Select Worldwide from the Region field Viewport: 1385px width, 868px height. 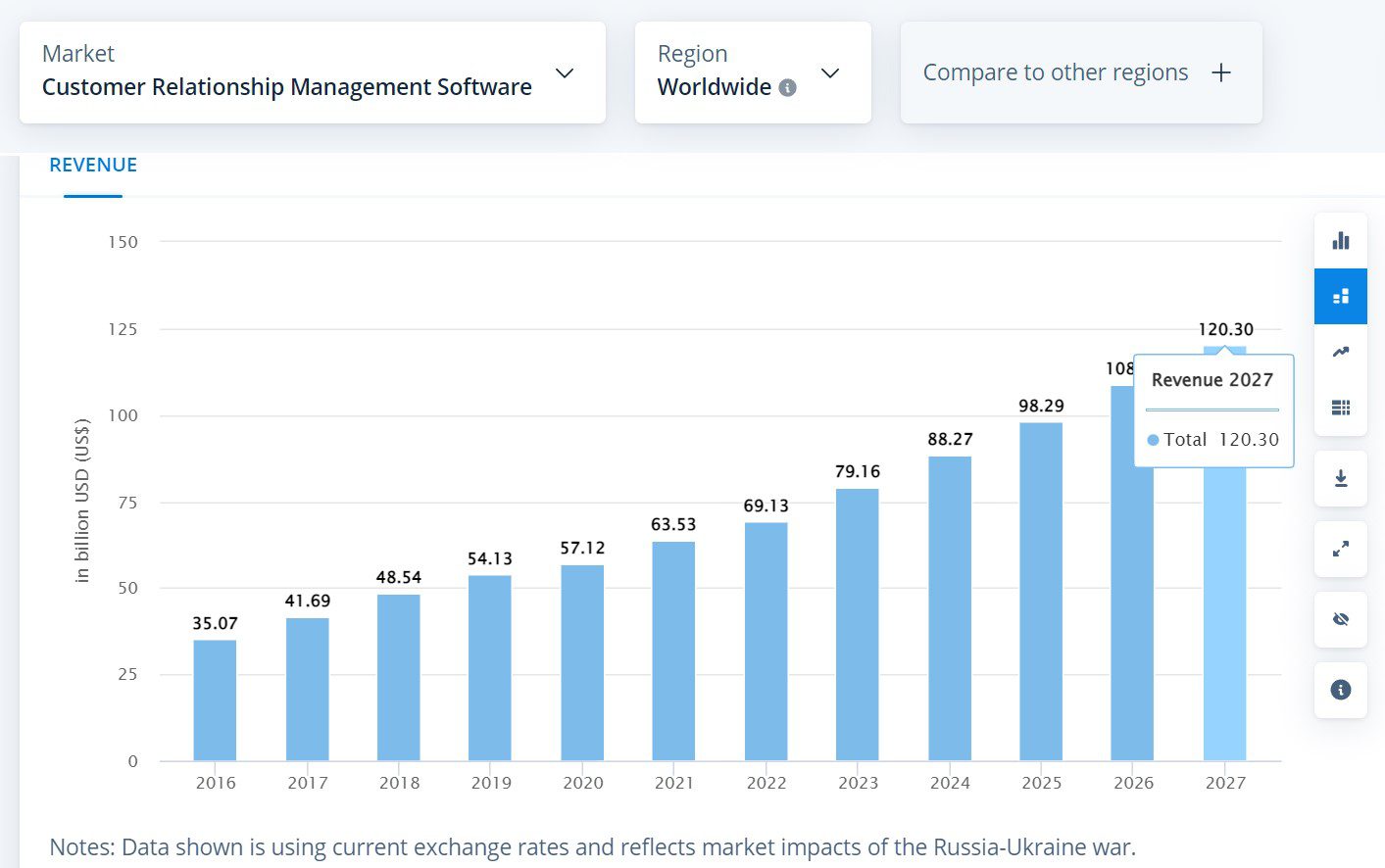(715, 87)
